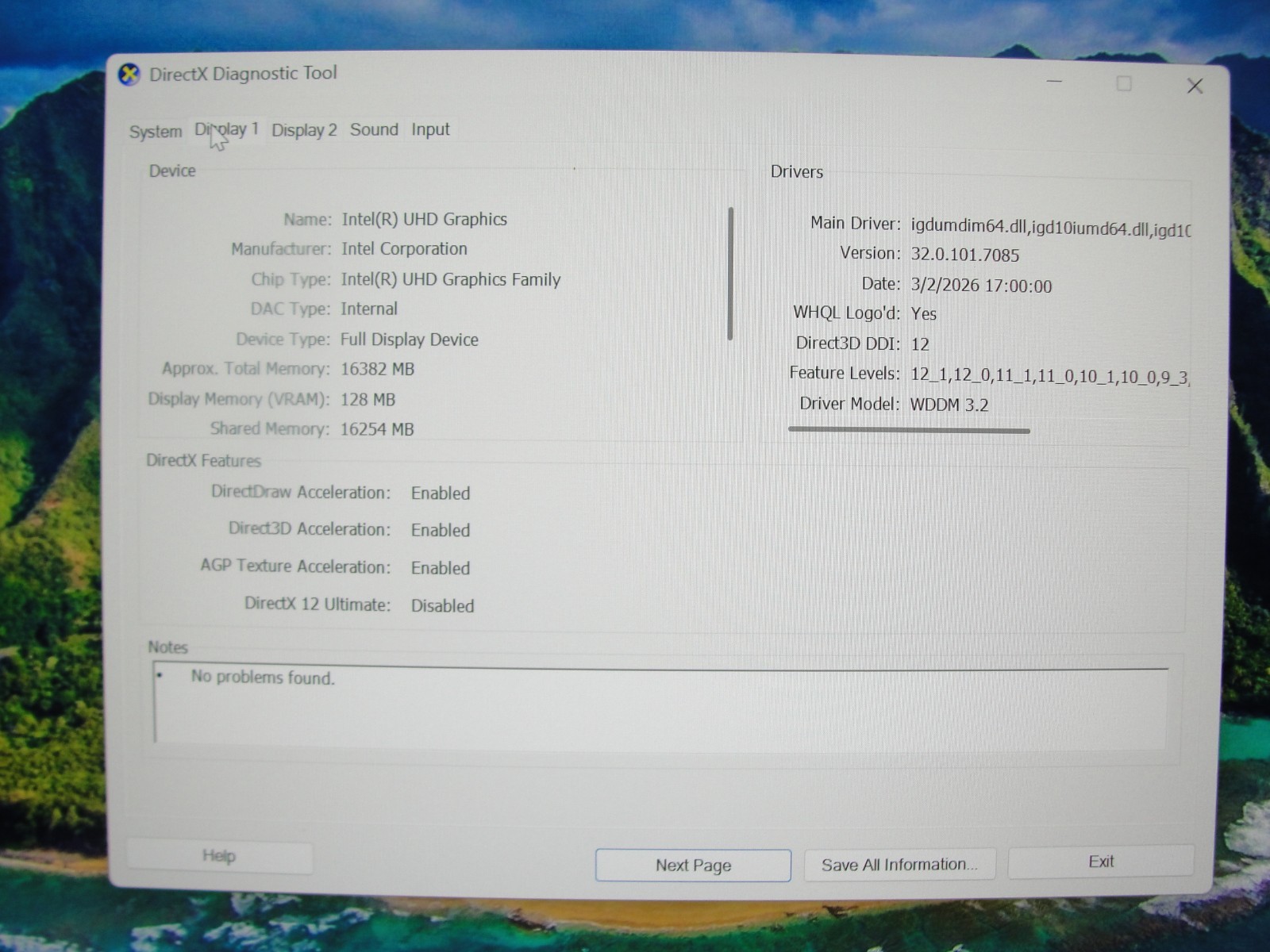Click the Exit button
Viewport: 1270px width, 952px height.
pos(1101,862)
